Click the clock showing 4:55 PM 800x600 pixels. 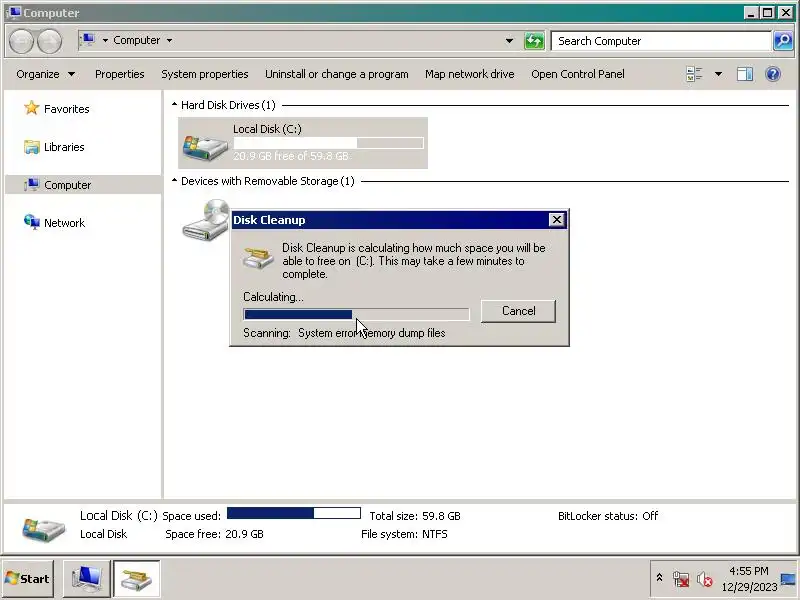pyautogui.click(x=748, y=571)
